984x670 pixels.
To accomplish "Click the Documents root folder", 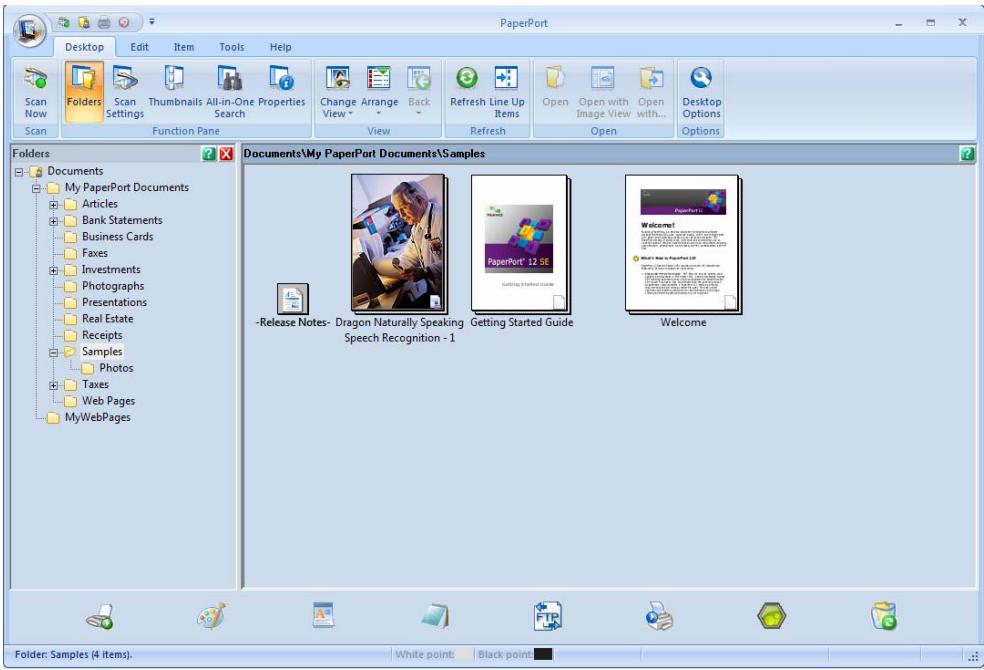I will click(x=75, y=171).
